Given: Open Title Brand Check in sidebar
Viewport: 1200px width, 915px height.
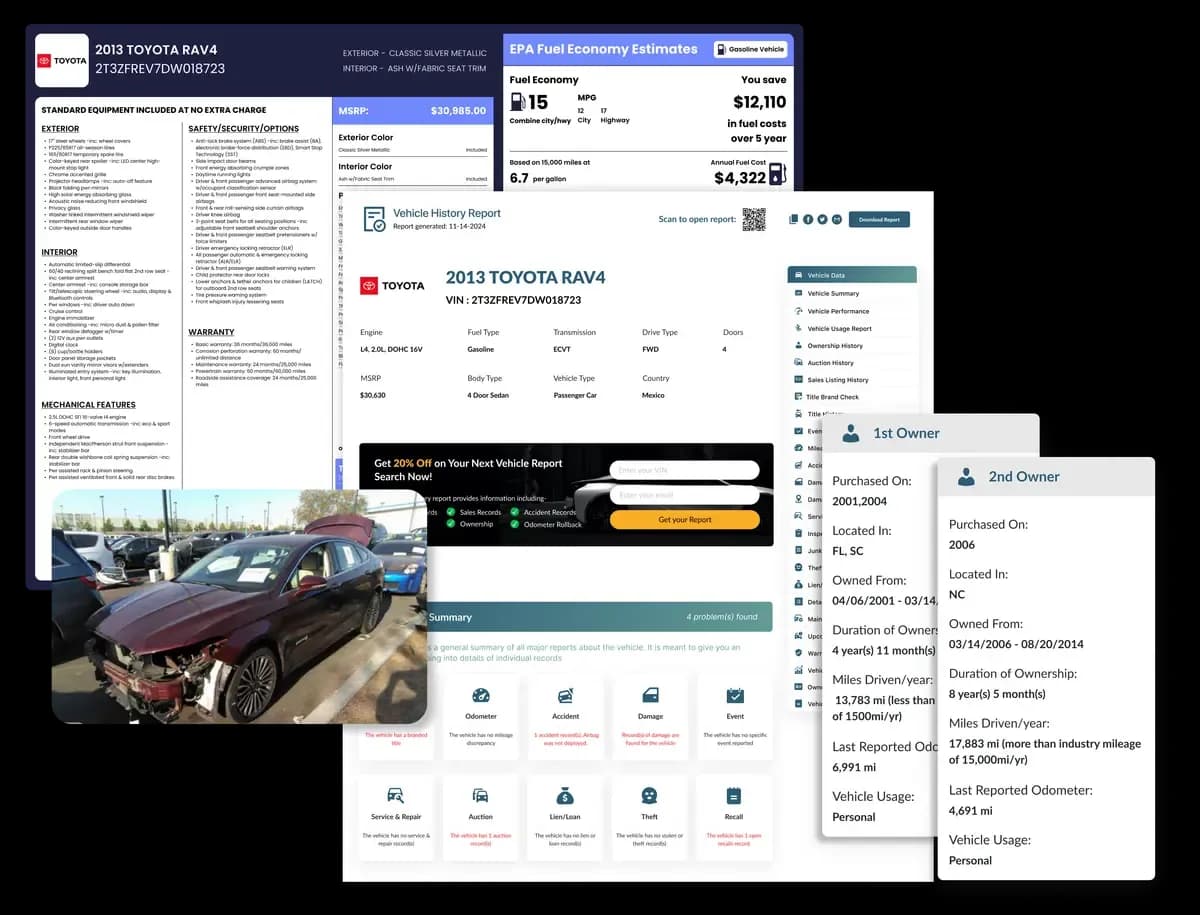Looking at the screenshot, I should click(x=832, y=397).
